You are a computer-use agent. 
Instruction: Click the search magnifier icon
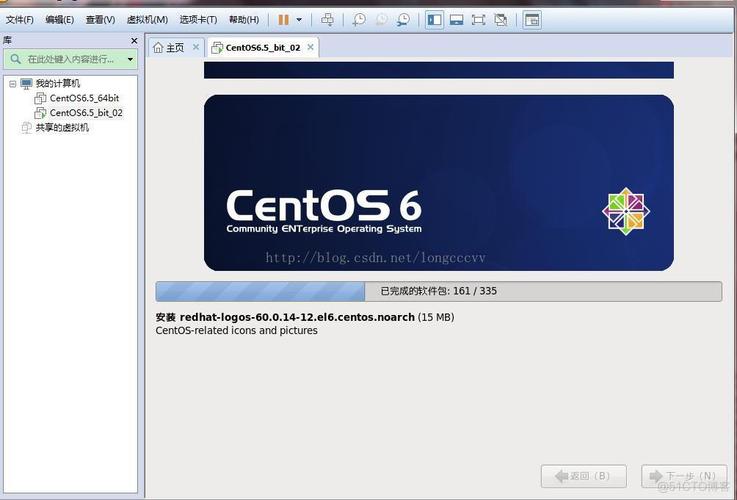pyautogui.click(x=15, y=59)
